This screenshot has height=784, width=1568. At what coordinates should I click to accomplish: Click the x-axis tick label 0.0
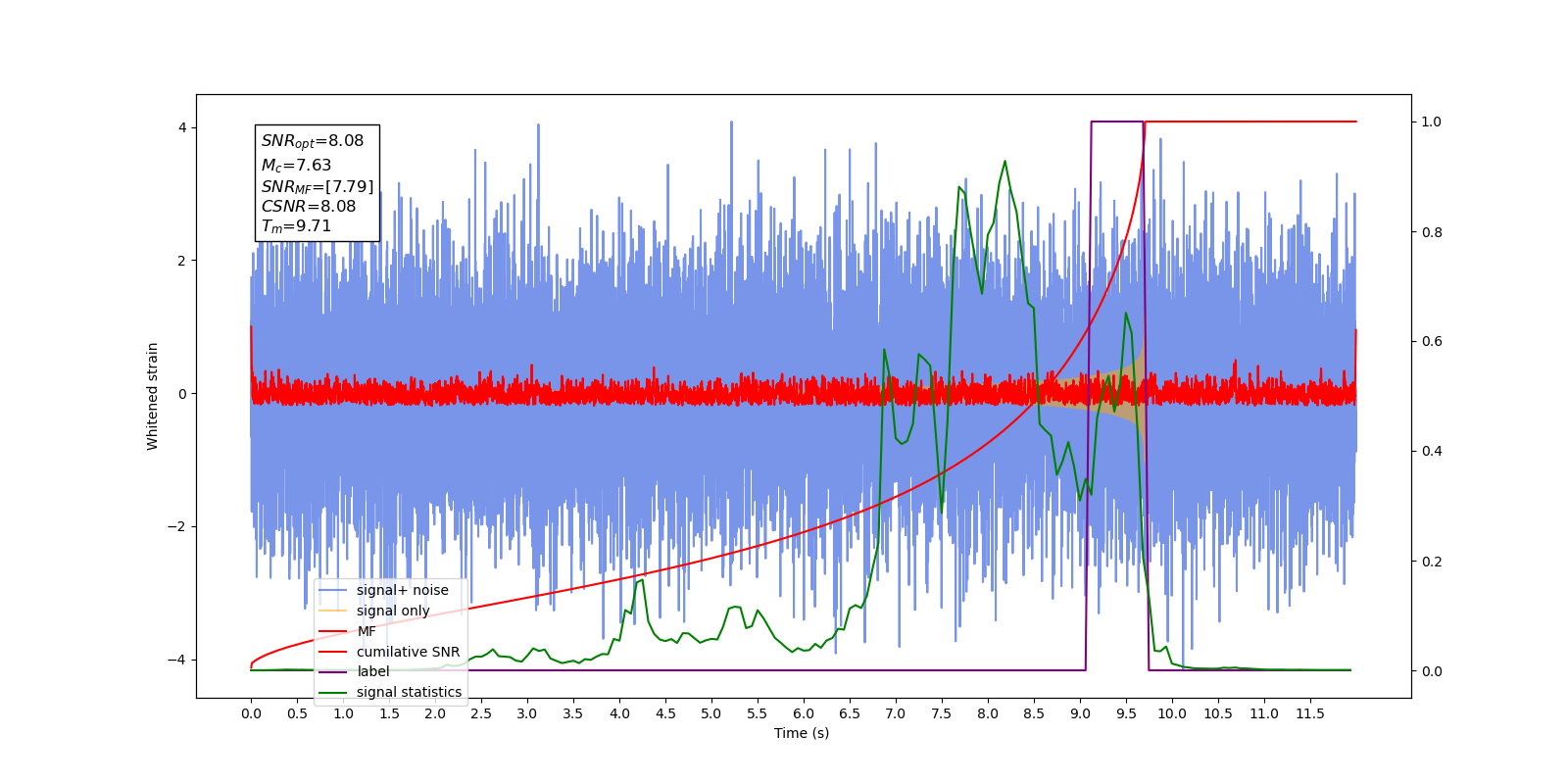click(x=251, y=713)
